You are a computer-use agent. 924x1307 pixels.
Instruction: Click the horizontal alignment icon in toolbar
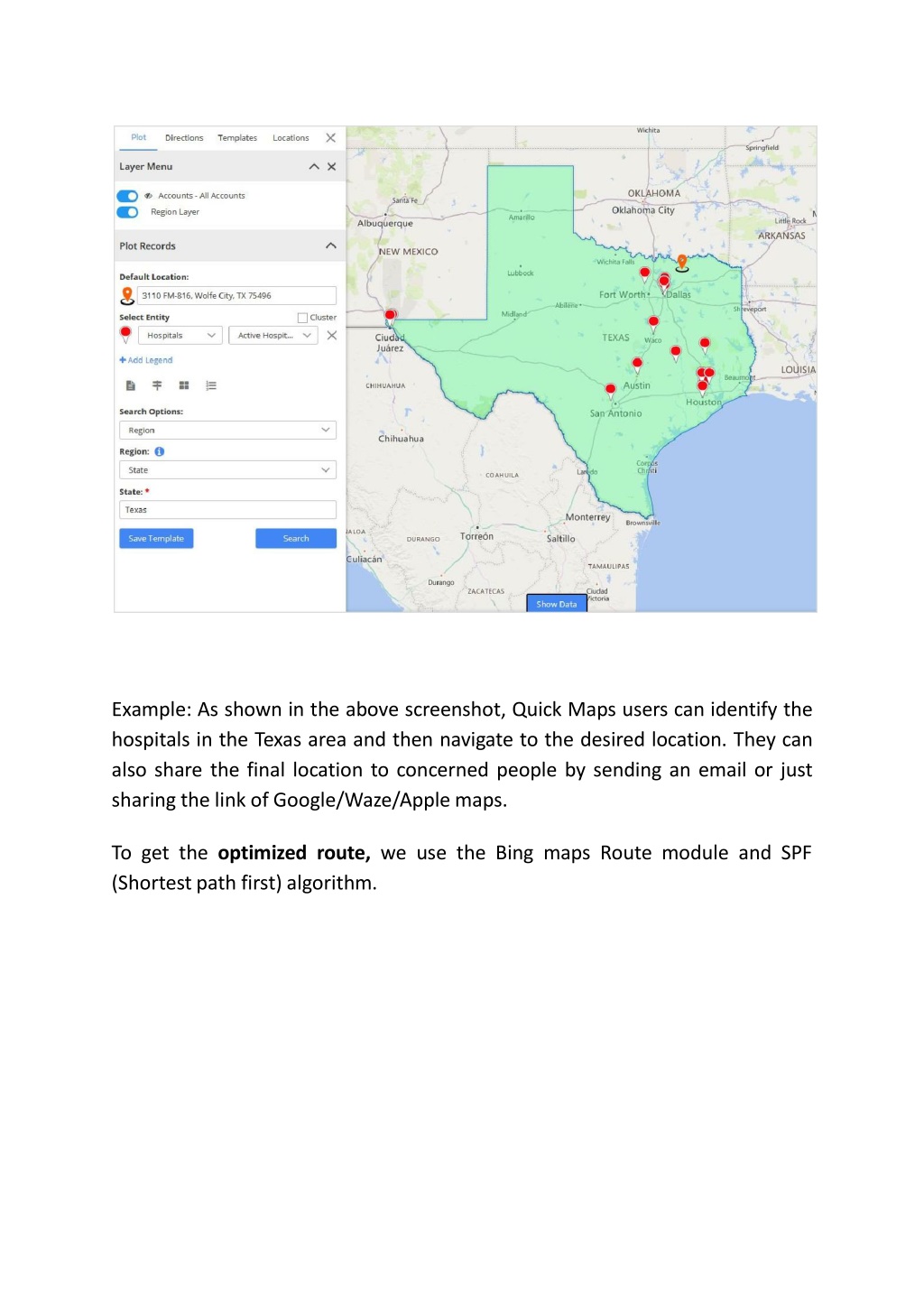pyautogui.click(x=157, y=385)
